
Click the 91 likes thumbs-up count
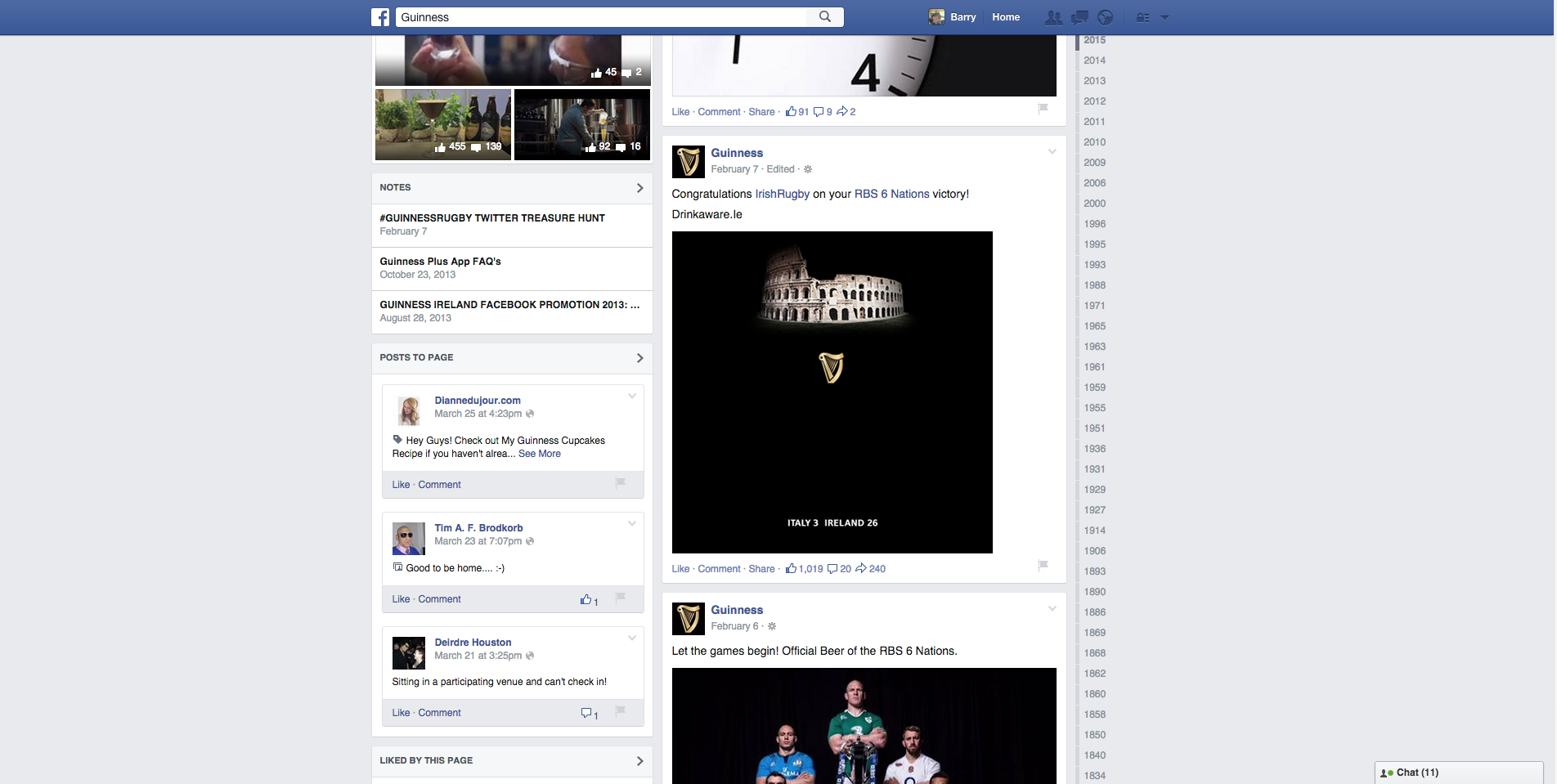797,111
